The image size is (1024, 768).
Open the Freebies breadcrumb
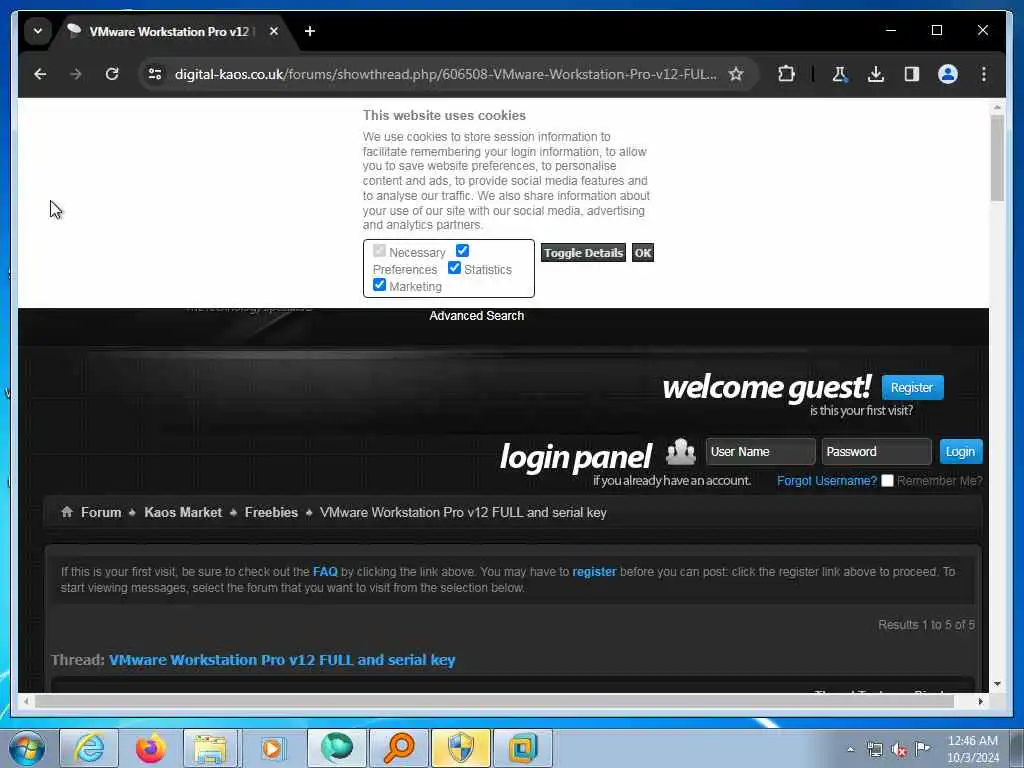271,513
